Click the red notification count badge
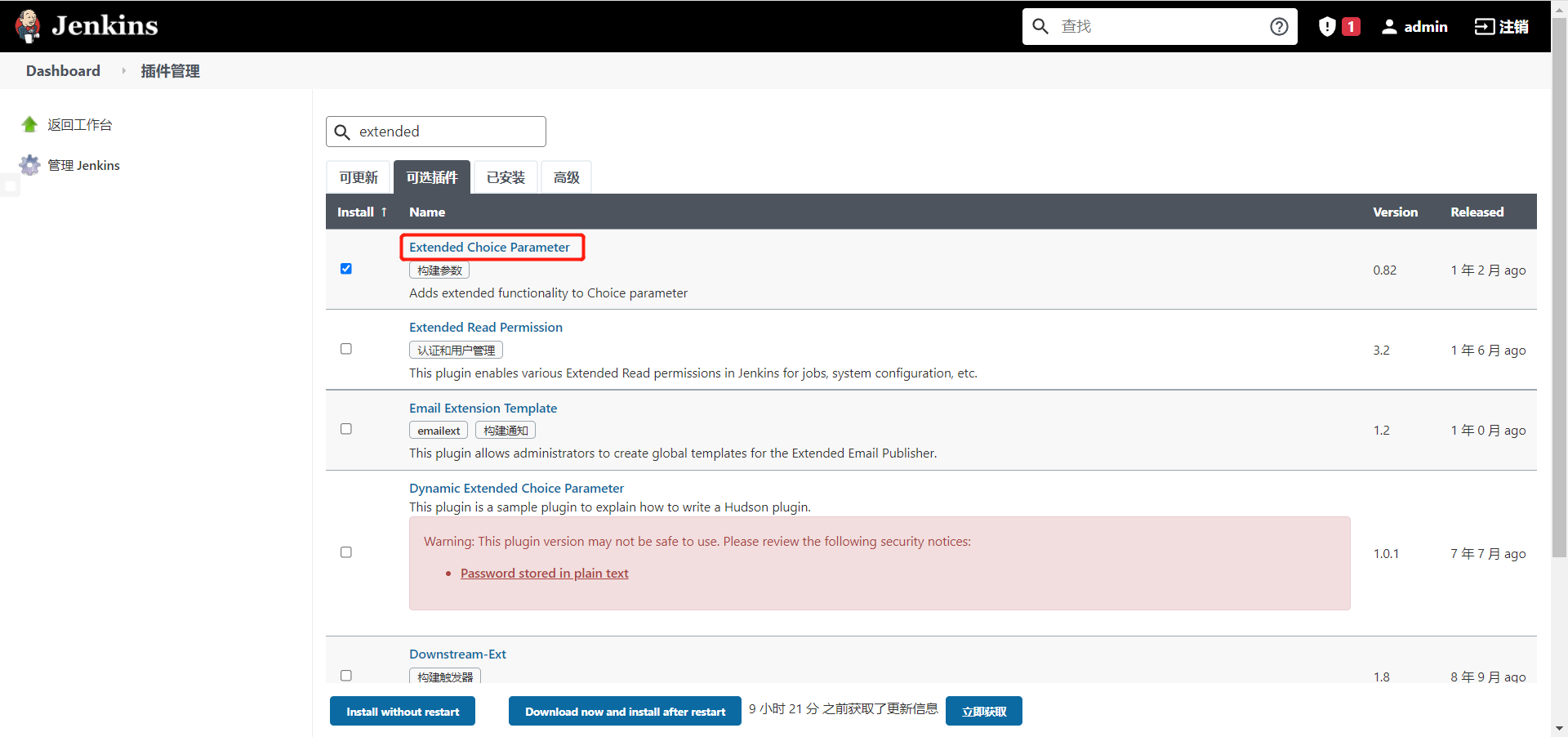1568x737 pixels. tap(1352, 26)
